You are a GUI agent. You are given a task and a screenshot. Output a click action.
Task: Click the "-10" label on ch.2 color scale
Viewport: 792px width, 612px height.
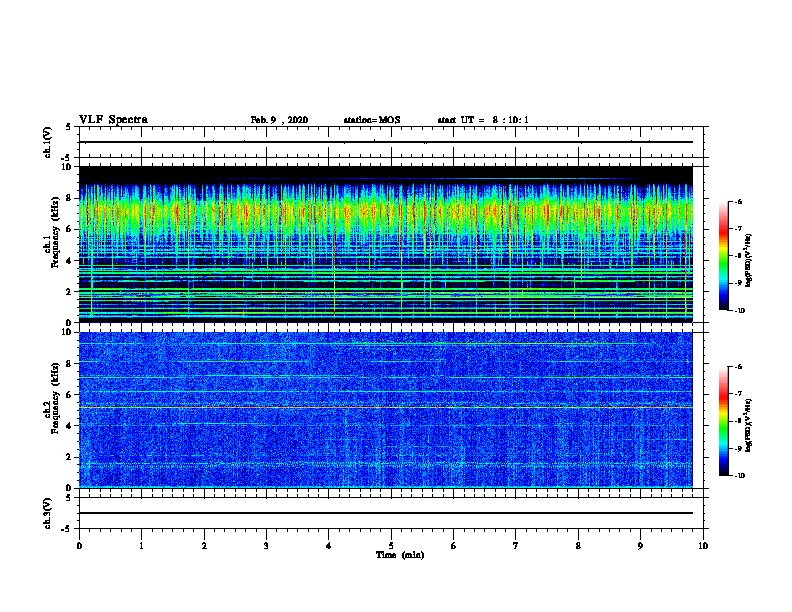739,476
